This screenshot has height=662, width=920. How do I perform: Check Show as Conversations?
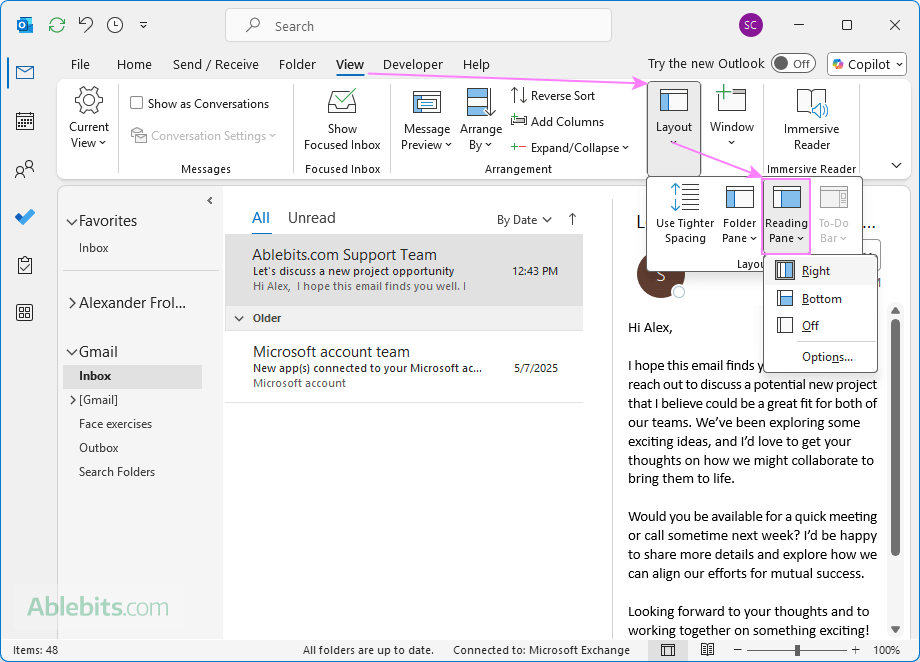(x=199, y=103)
